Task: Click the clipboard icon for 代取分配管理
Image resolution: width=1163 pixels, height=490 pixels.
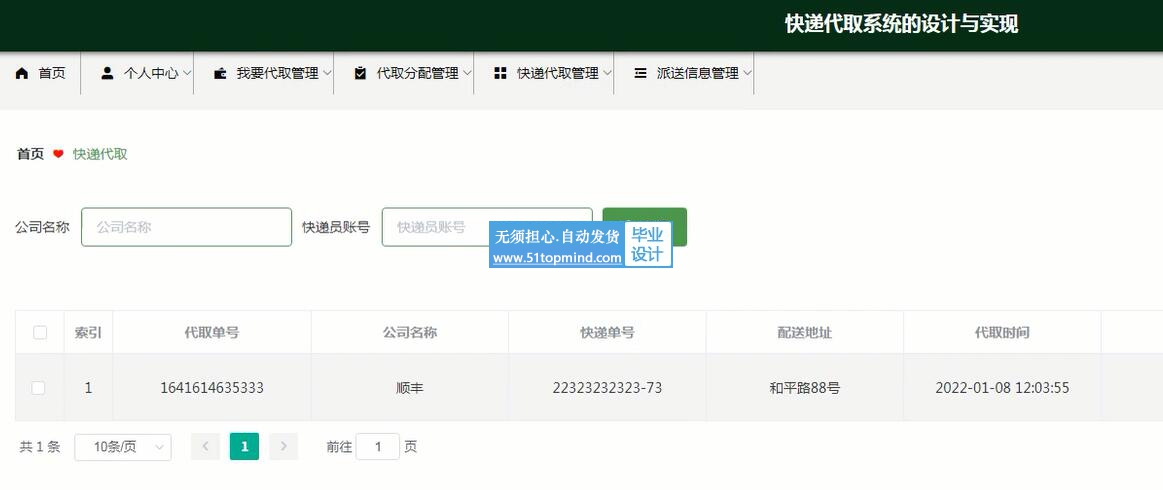Action: point(360,73)
